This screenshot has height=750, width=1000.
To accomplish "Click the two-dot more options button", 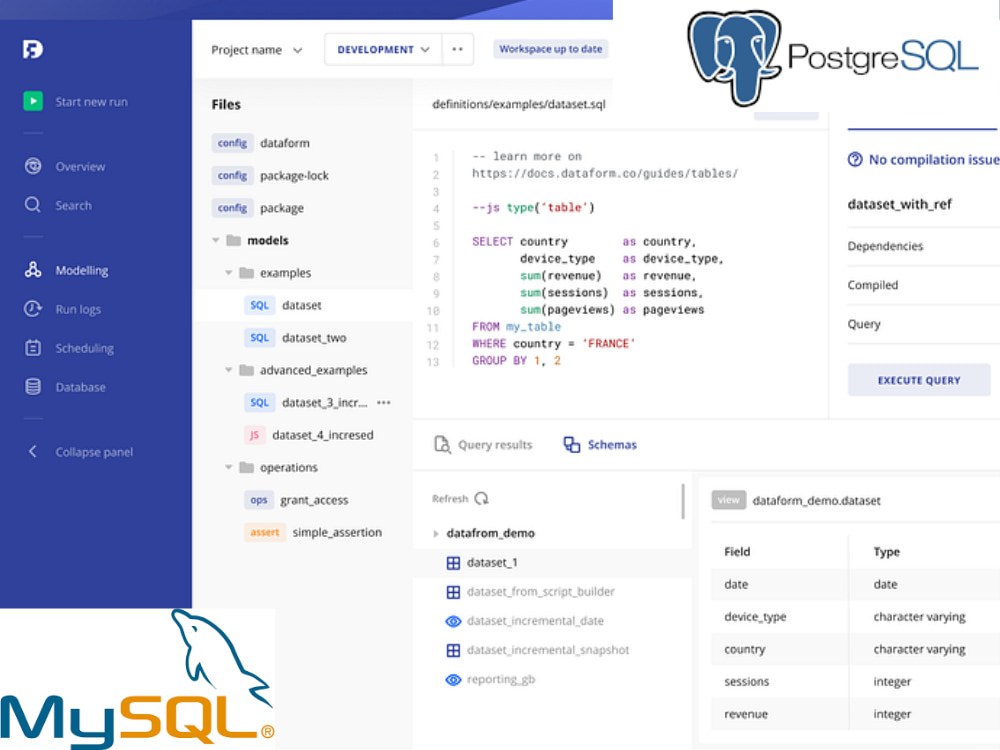I will 457,50.
